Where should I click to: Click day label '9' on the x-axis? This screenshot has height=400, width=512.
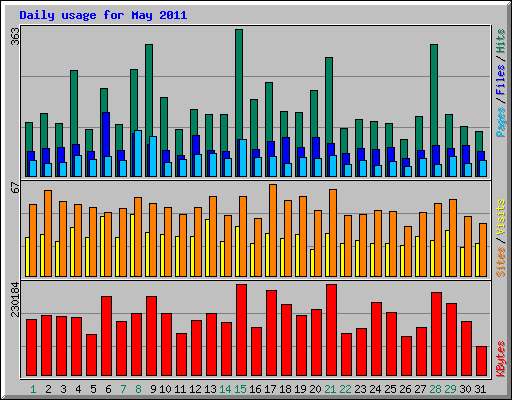pyautogui.click(x=153, y=389)
